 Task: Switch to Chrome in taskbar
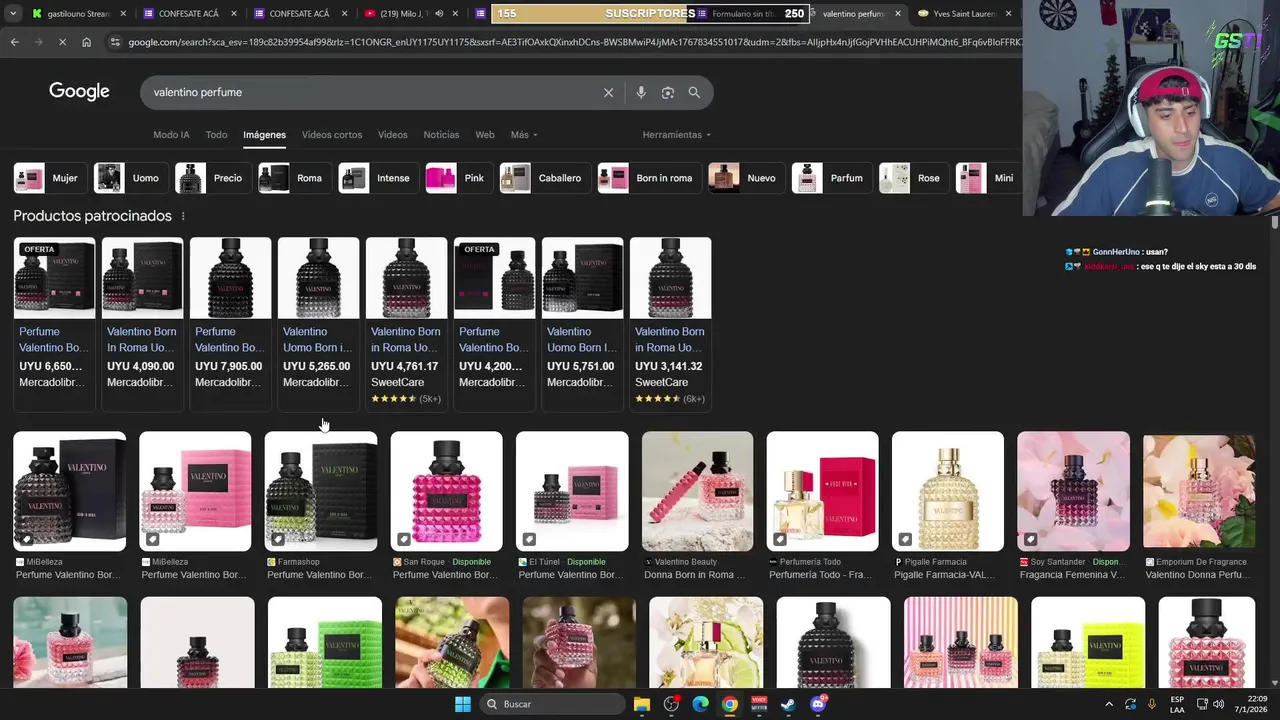click(x=730, y=704)
